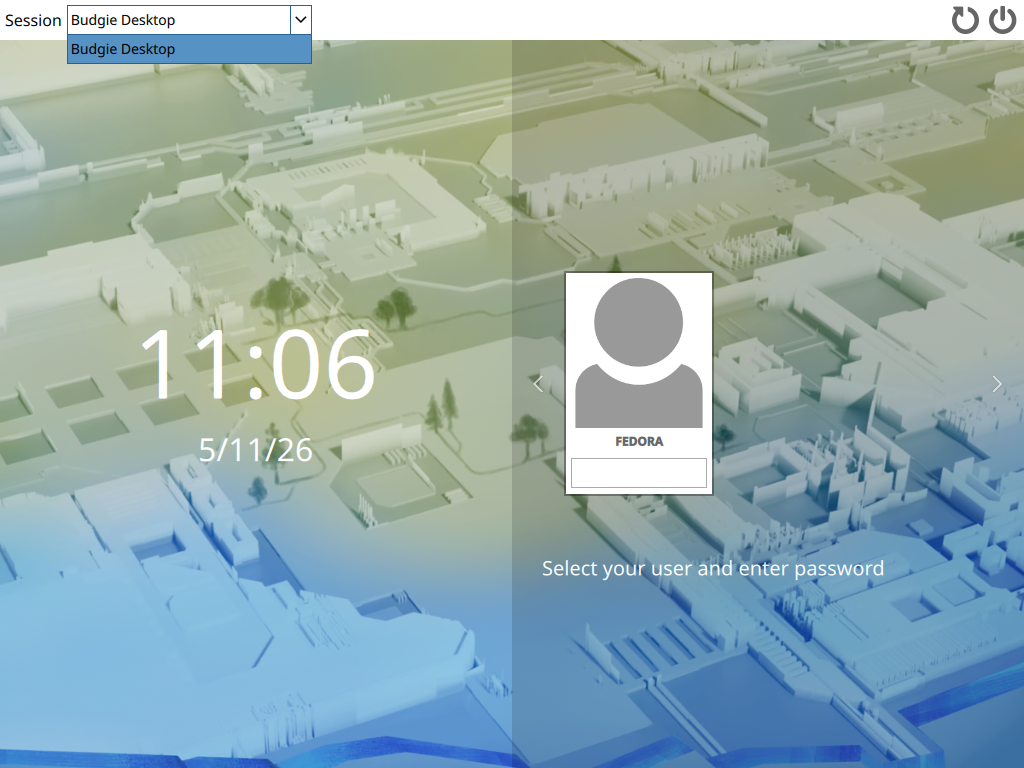This screenshot has height=768, width=1024.
Task: Click the power off icon
Action: point(1002,20)
